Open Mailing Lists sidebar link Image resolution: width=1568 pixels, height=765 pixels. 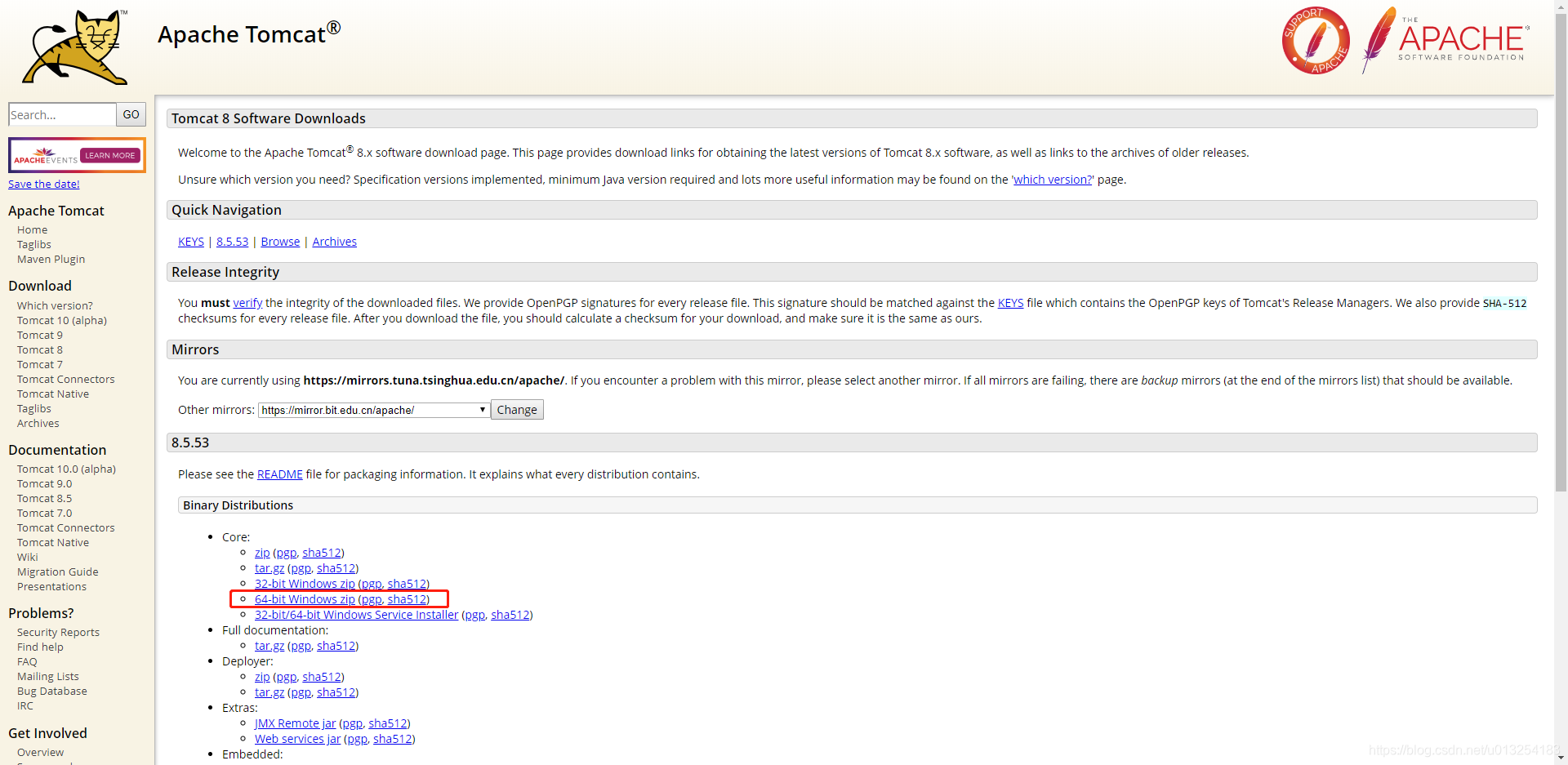pyautogui.click(x=47, y=677)
